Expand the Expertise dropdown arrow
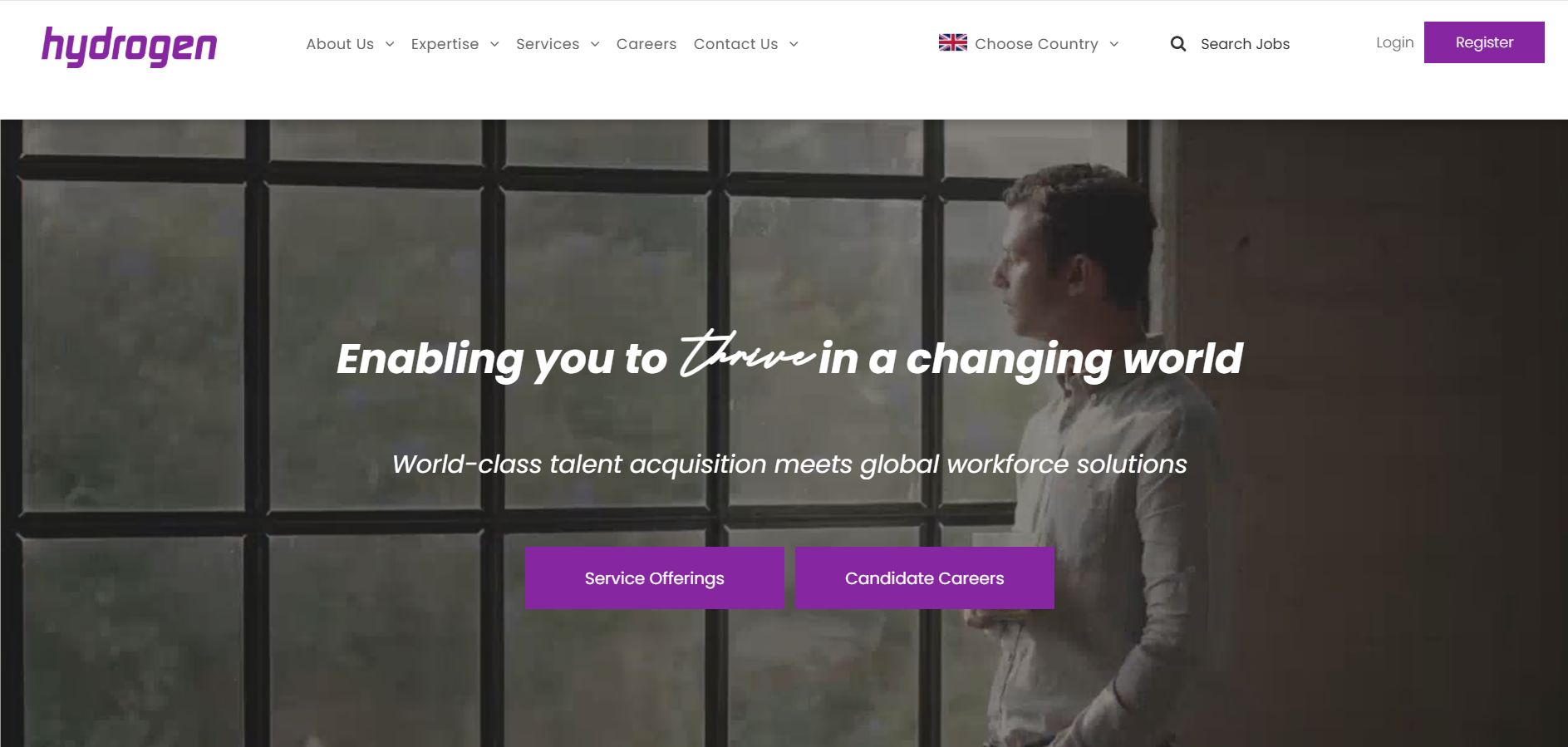The height and width of the screenshot is (747, 1568). pos(494,44)
